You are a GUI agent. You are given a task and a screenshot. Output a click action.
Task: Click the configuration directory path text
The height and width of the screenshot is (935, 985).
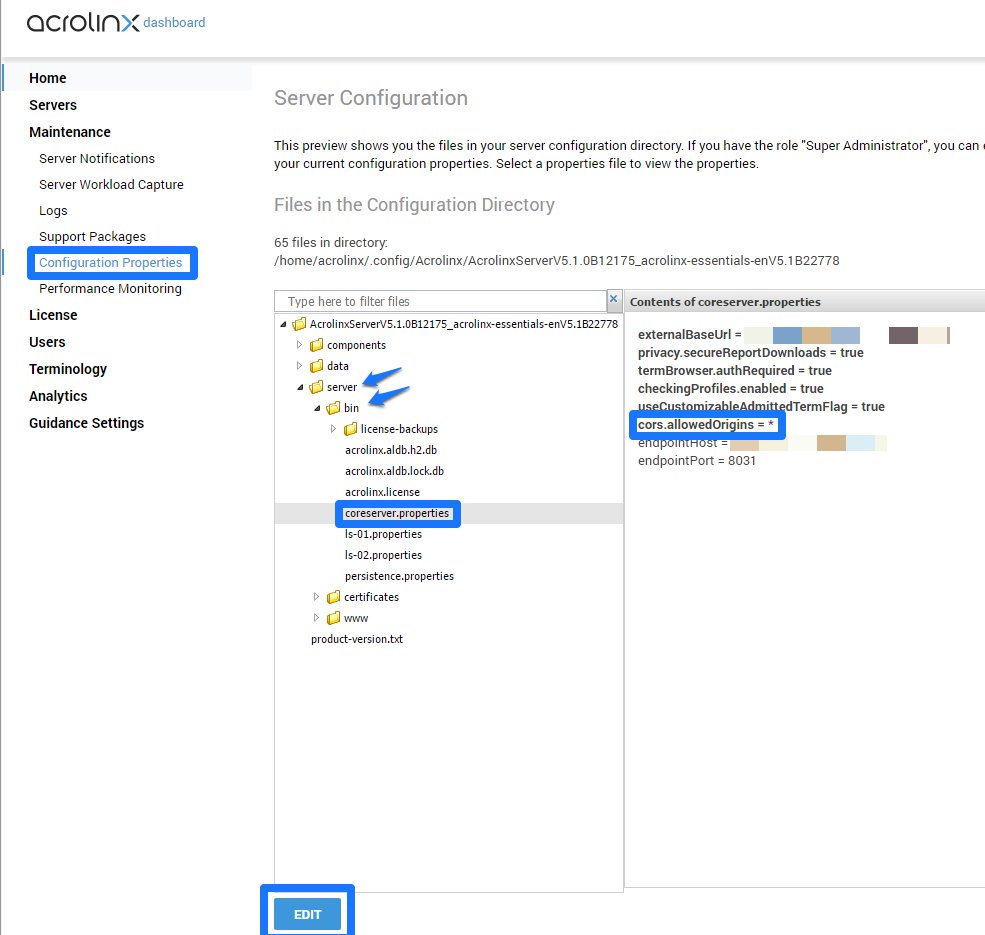pyautogui.click(x=557, y=261)
